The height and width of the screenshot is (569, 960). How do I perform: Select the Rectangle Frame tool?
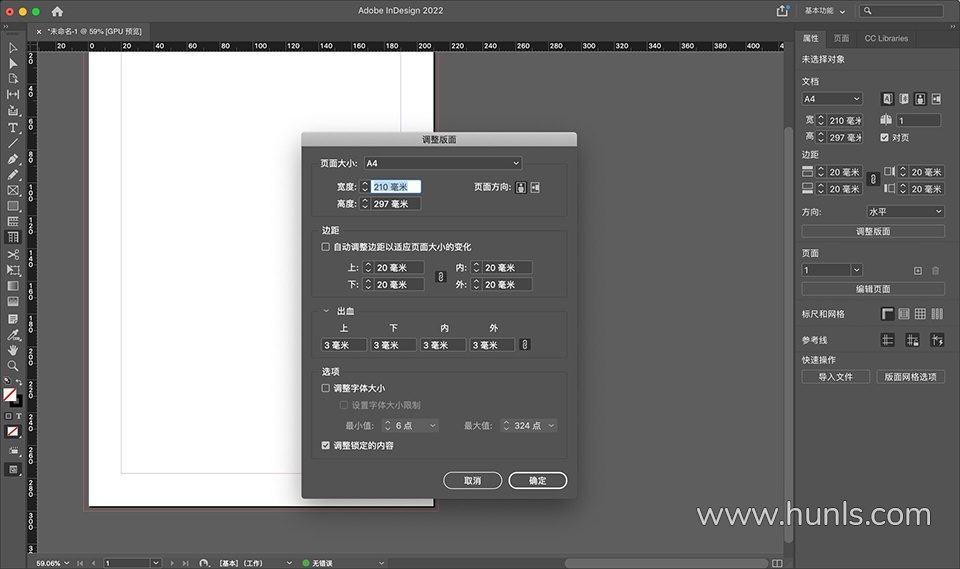(13, 190)
